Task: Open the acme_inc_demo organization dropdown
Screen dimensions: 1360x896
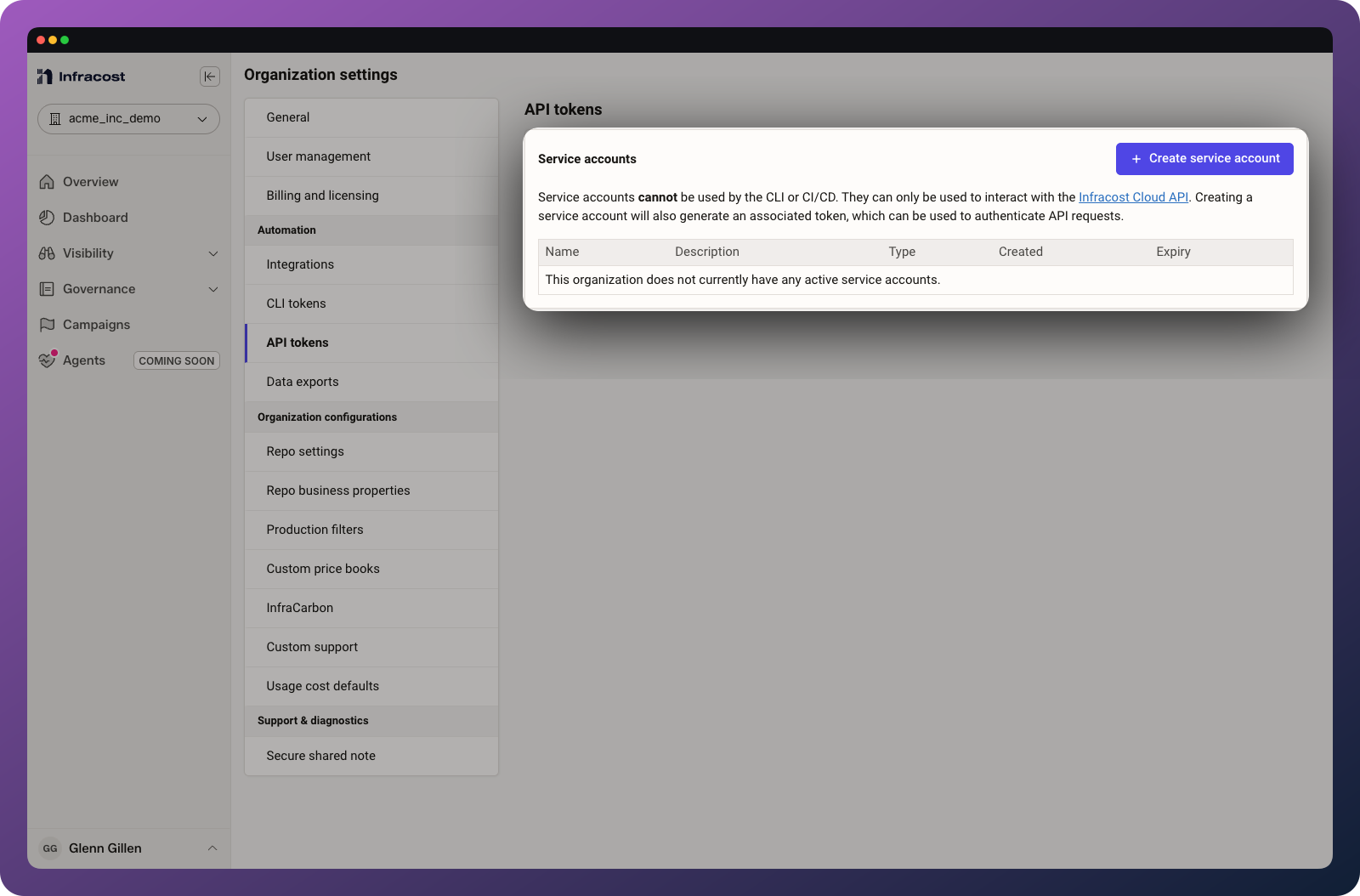Action: [x=128, y=119]
